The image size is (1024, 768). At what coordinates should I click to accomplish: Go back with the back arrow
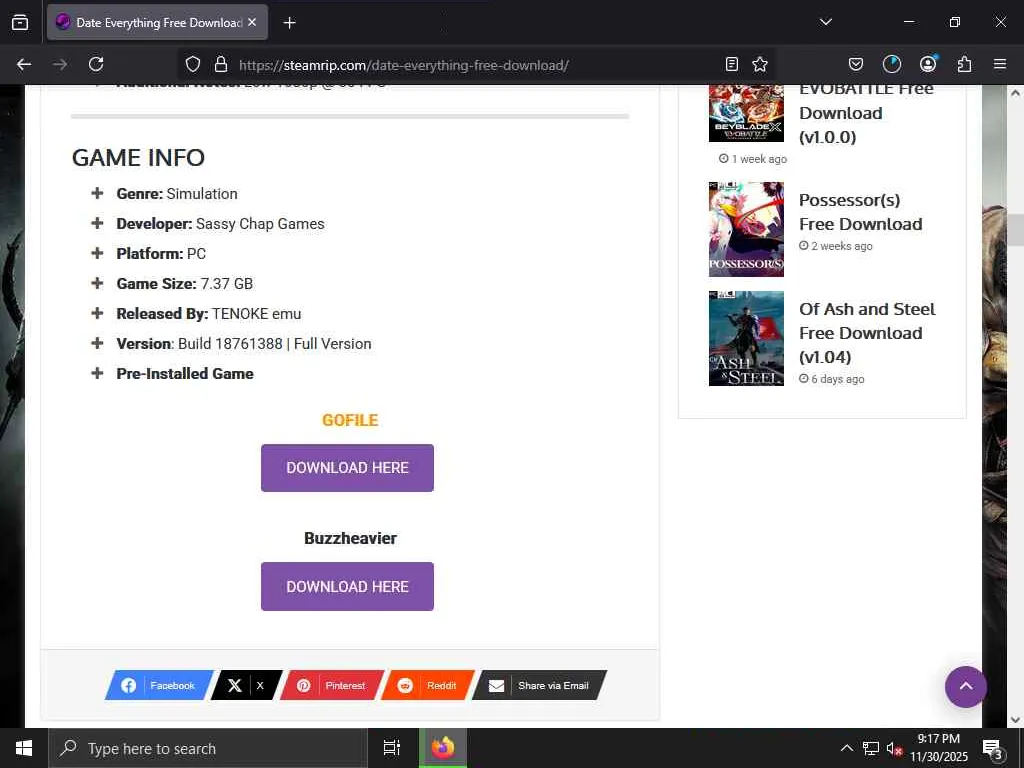point(24,64)
